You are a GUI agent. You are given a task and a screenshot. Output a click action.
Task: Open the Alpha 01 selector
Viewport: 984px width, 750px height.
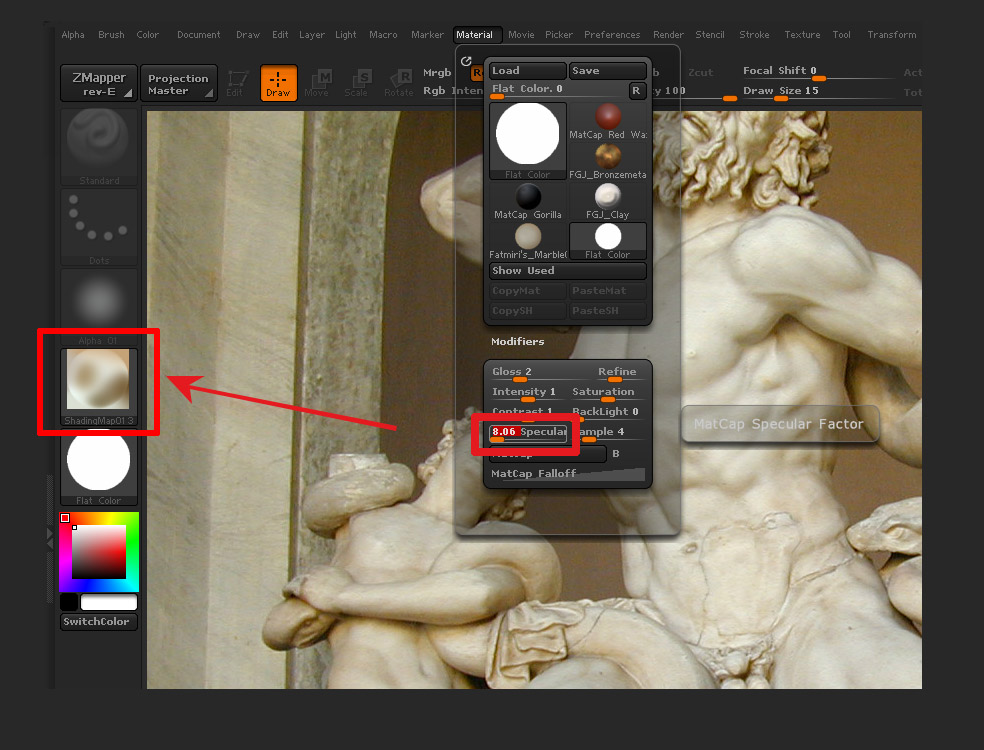point(99,307)
